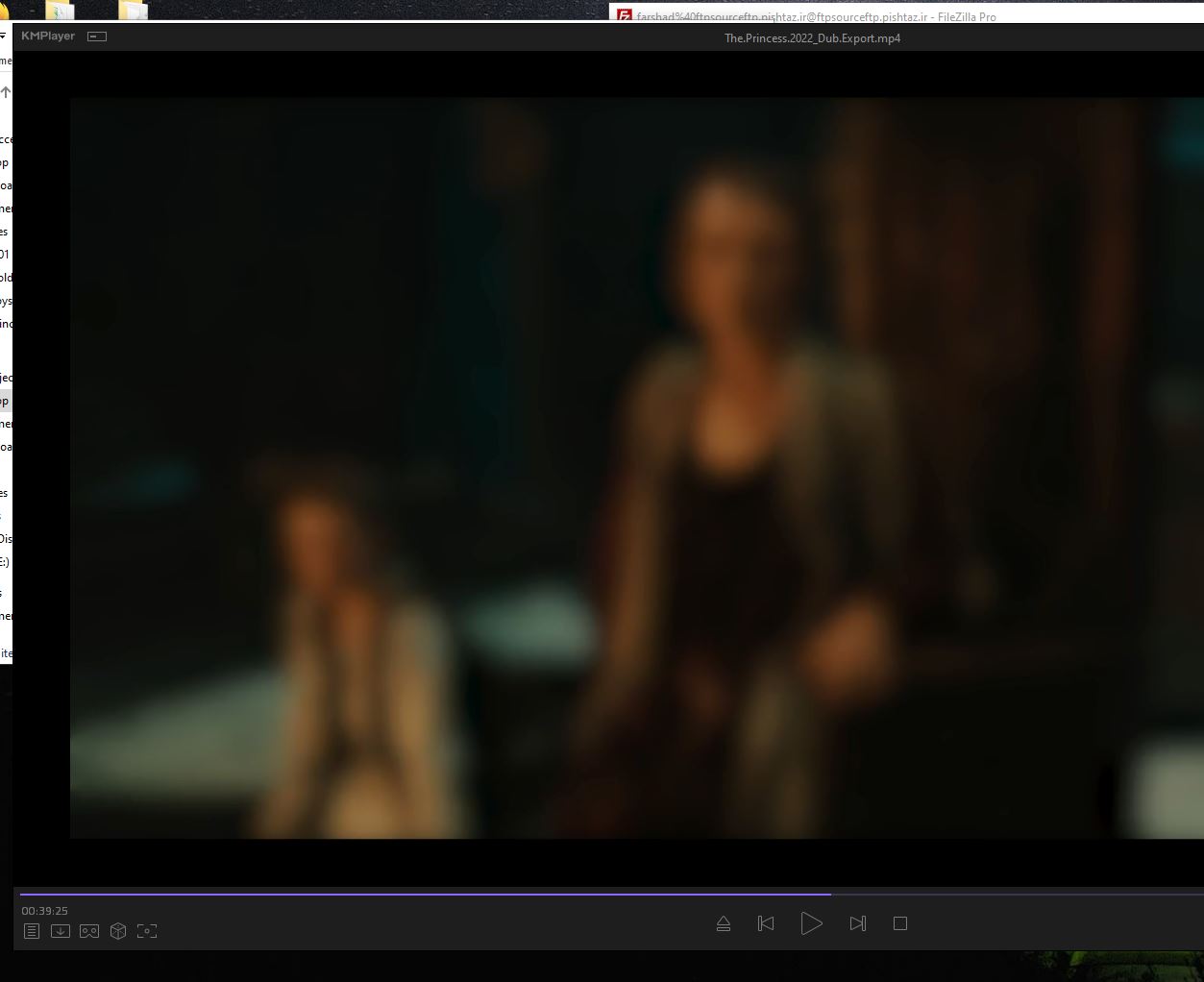Open the playlist panel icon

[32, 931]
